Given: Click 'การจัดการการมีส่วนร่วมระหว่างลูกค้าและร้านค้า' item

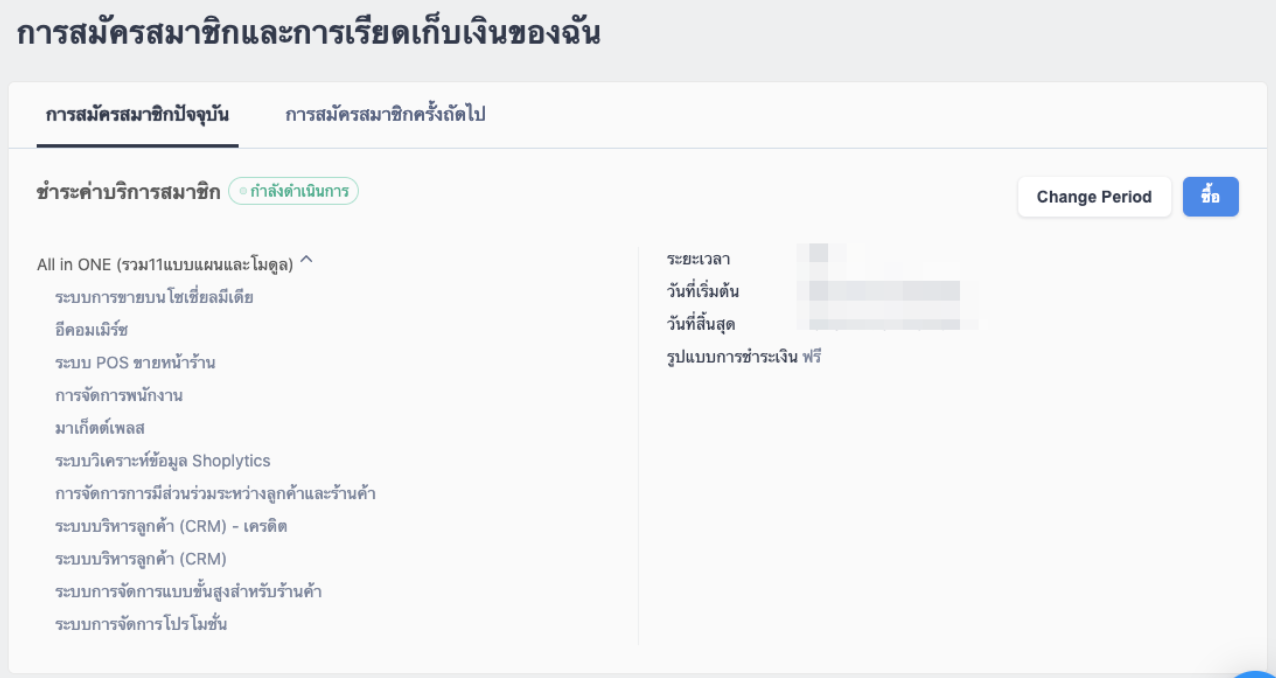Looking at the screenshot, I should pos(215,494).
